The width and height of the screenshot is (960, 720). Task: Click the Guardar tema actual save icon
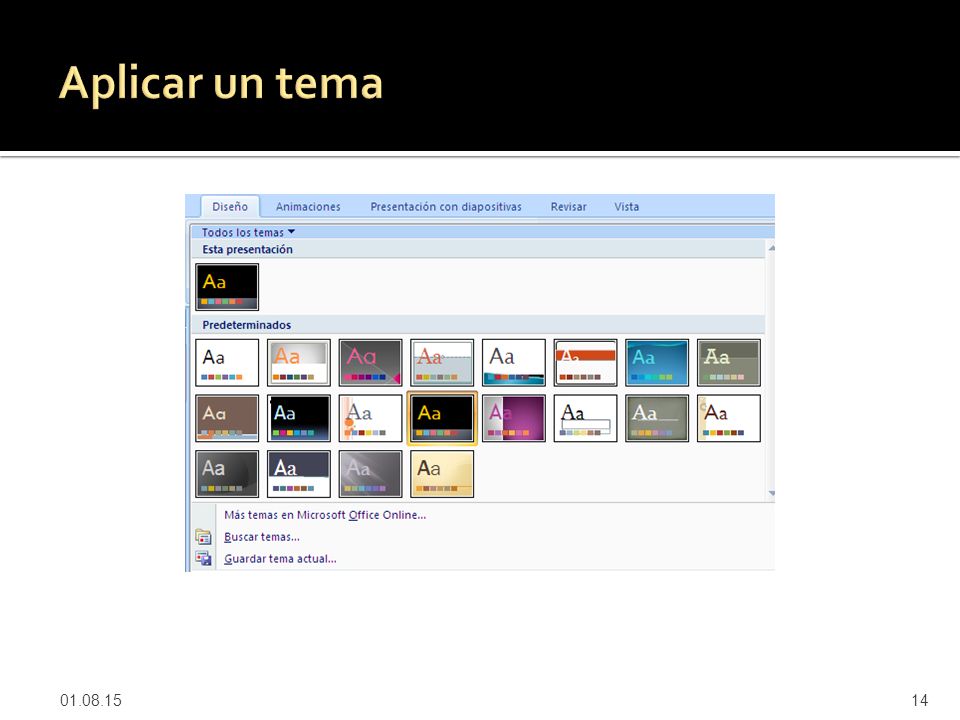203,558
